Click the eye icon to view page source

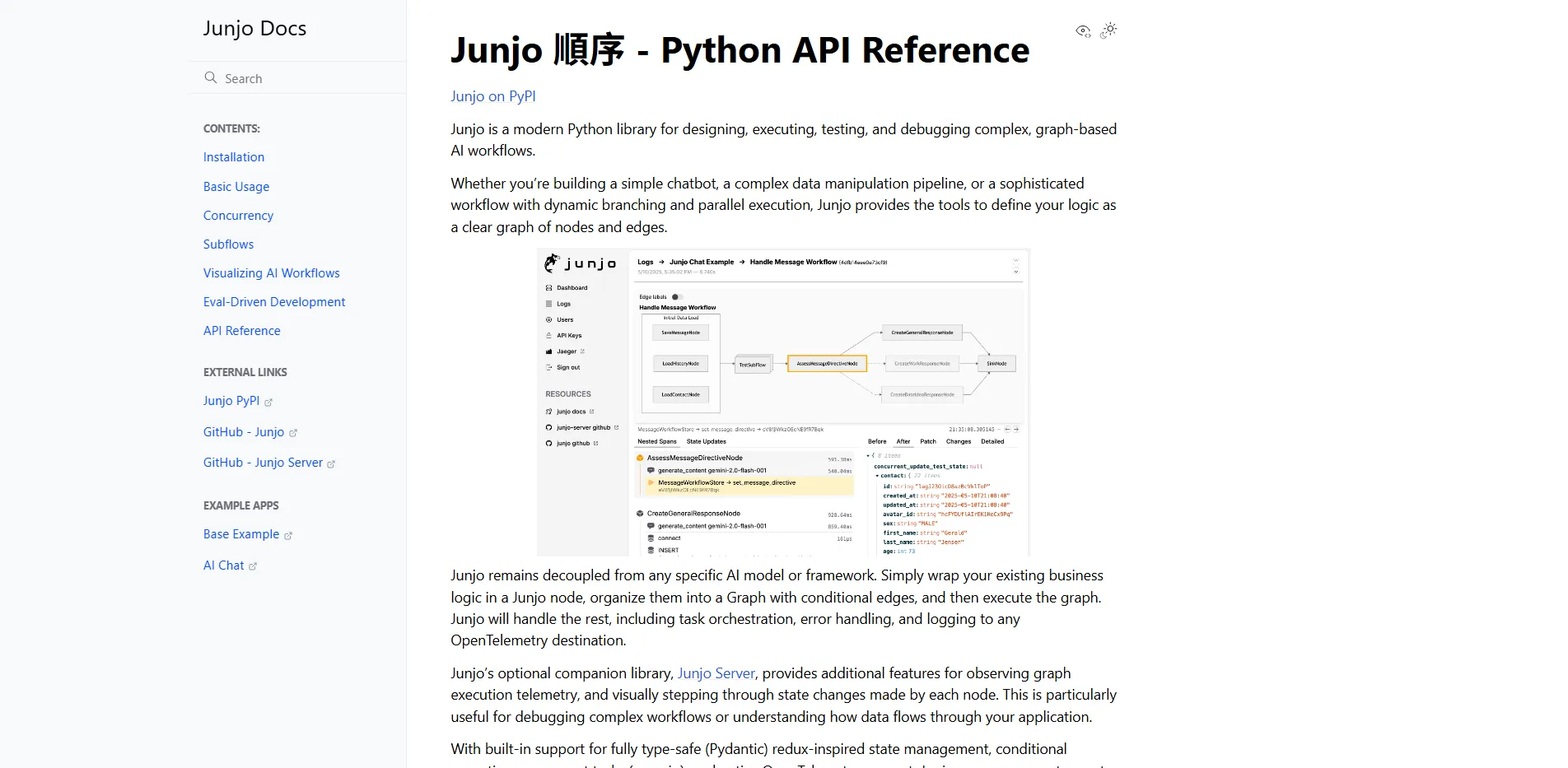tap(1083, 31)
